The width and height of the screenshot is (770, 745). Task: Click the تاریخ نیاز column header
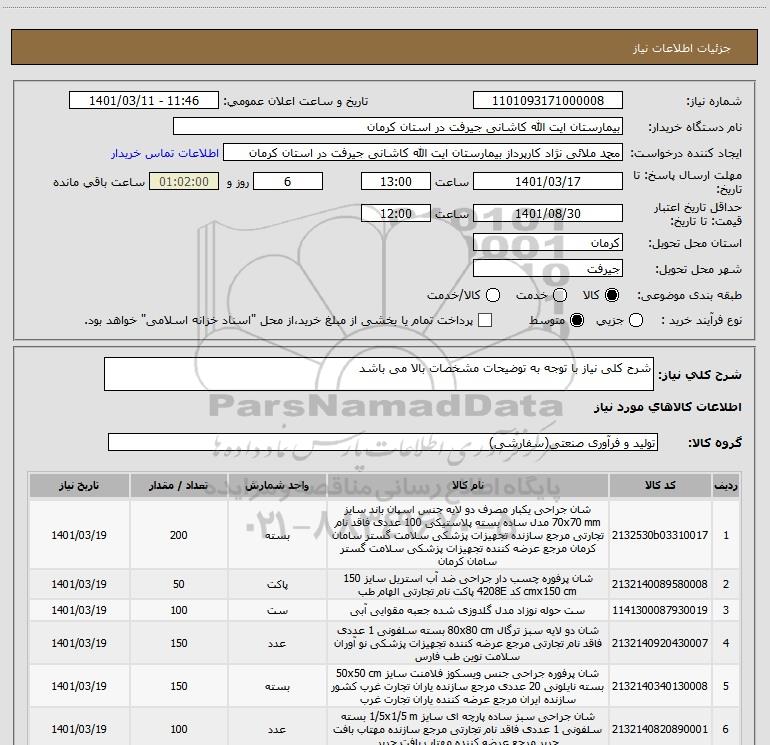[x=79, y=485]
